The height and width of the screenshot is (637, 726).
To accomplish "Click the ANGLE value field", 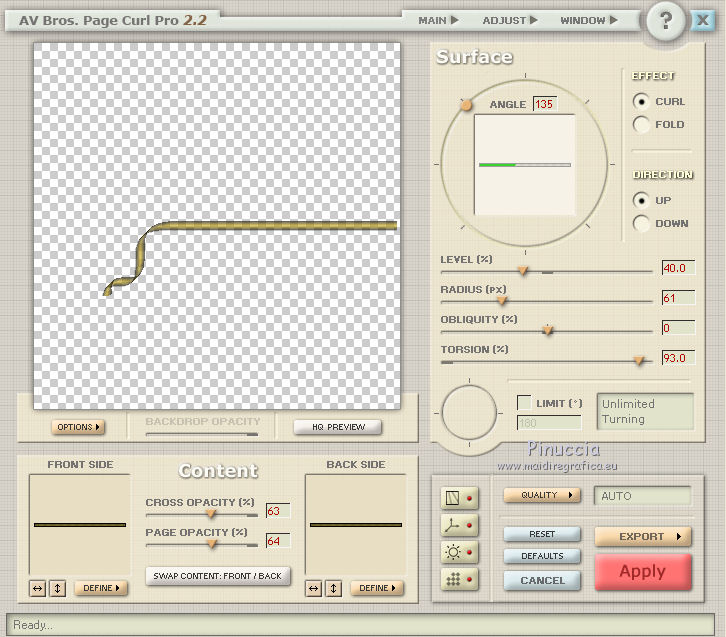I will (x=544, y=104).
